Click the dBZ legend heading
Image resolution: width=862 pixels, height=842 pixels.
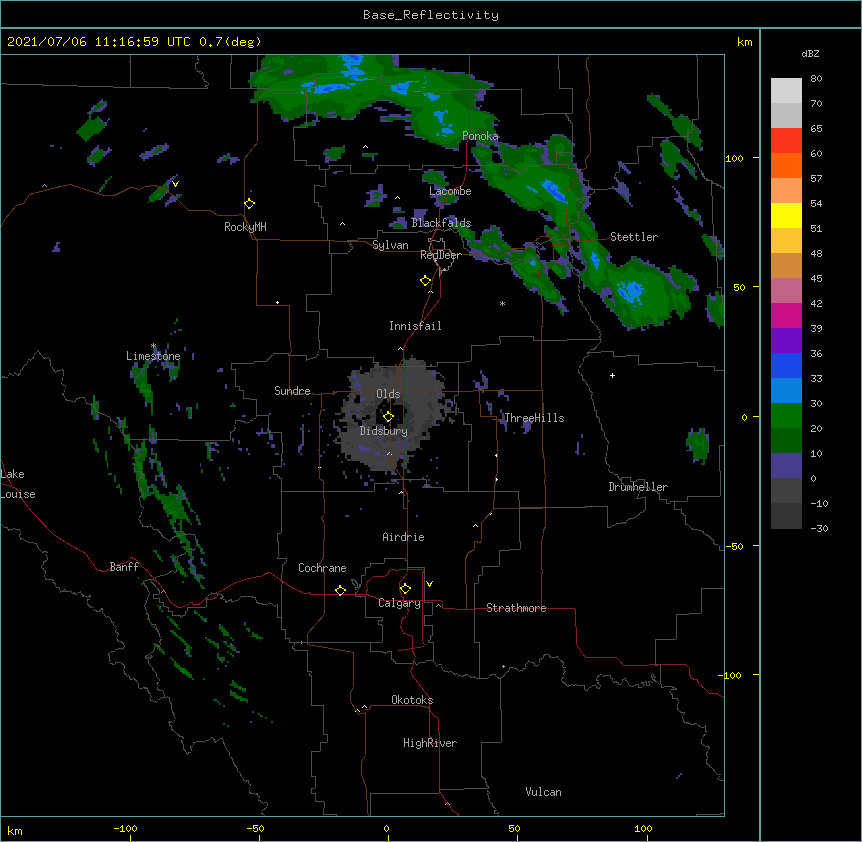810,53
